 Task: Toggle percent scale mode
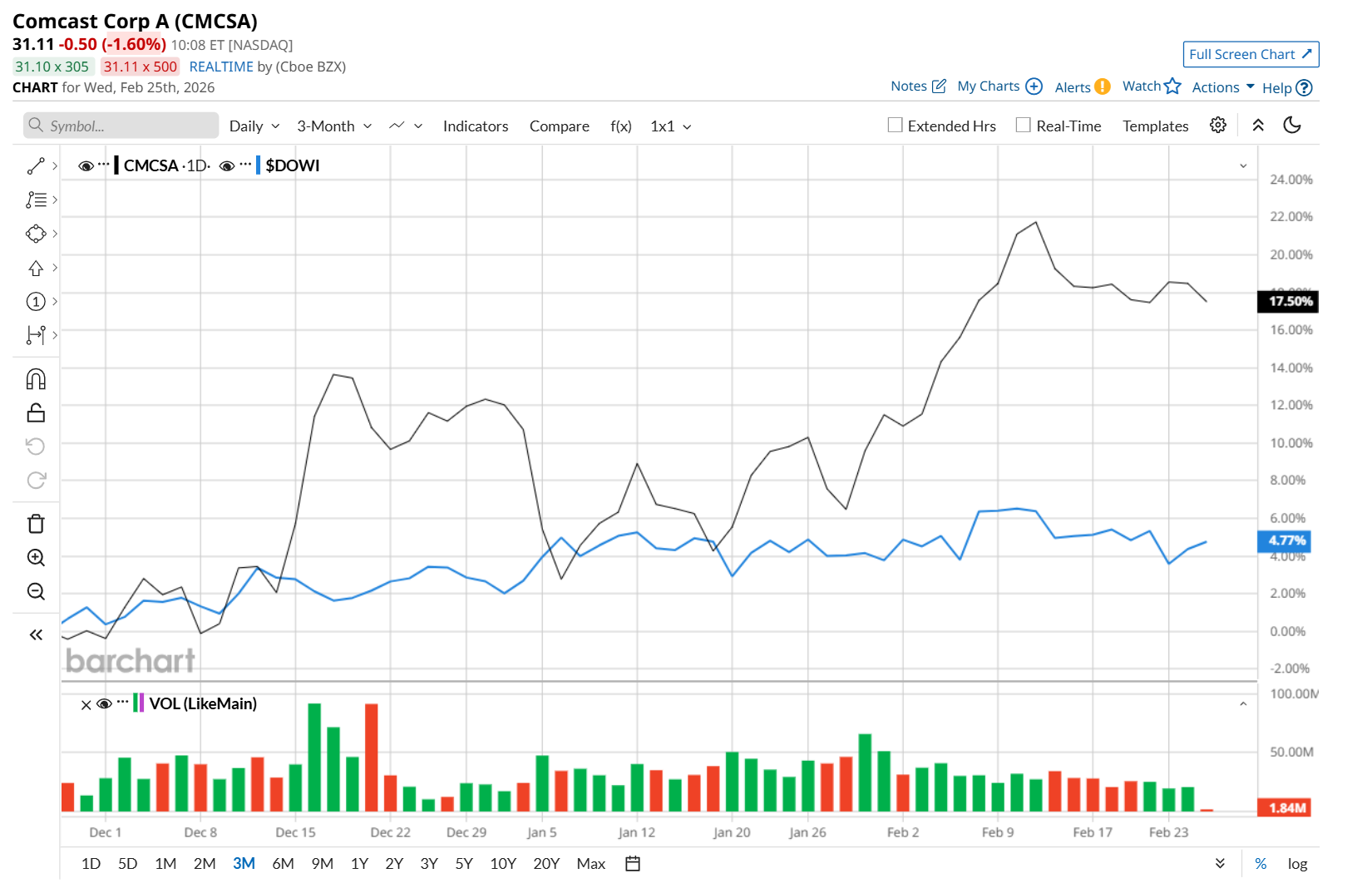1261,864
